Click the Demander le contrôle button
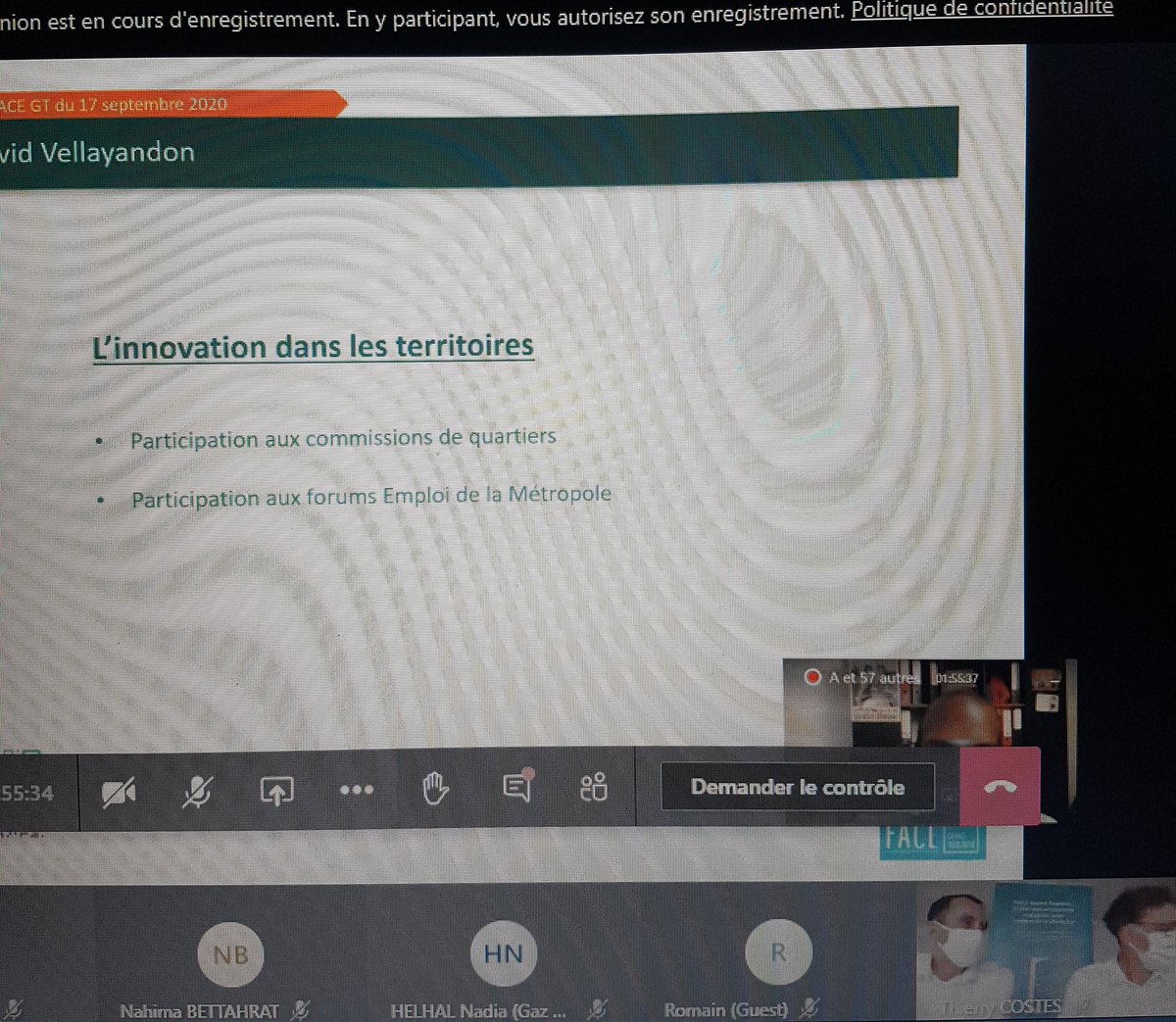The height and width of the screenshot is (1022, 1176). pos(798,787)
